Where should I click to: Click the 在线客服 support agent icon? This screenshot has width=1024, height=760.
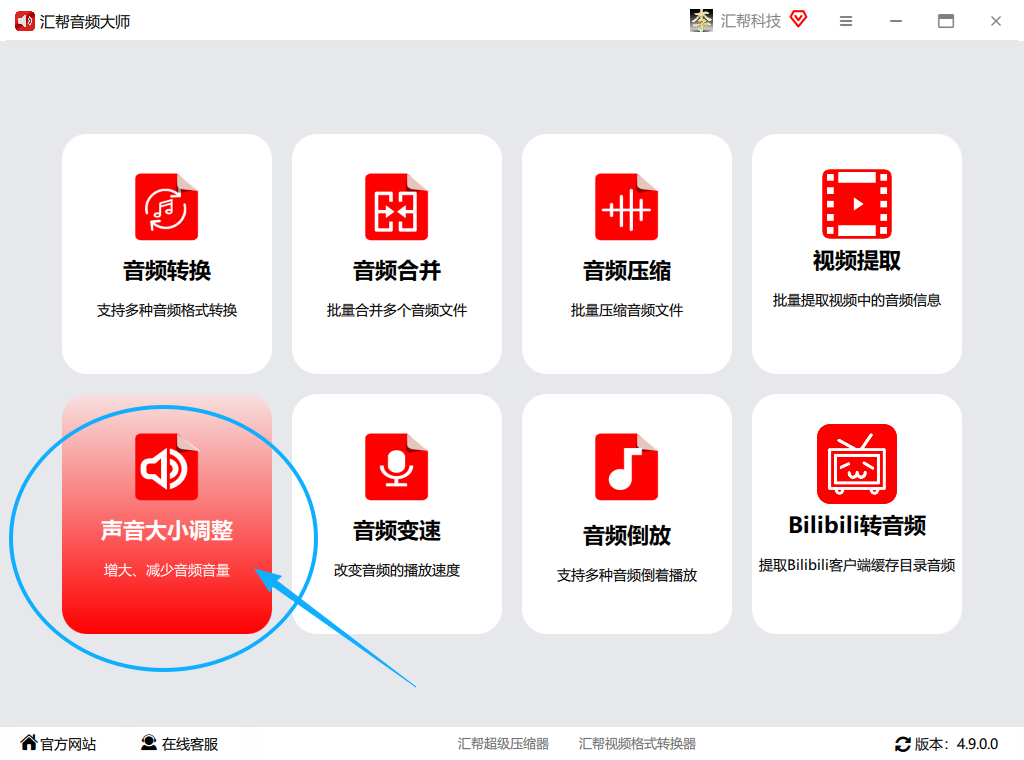click(x=149, y=742)
